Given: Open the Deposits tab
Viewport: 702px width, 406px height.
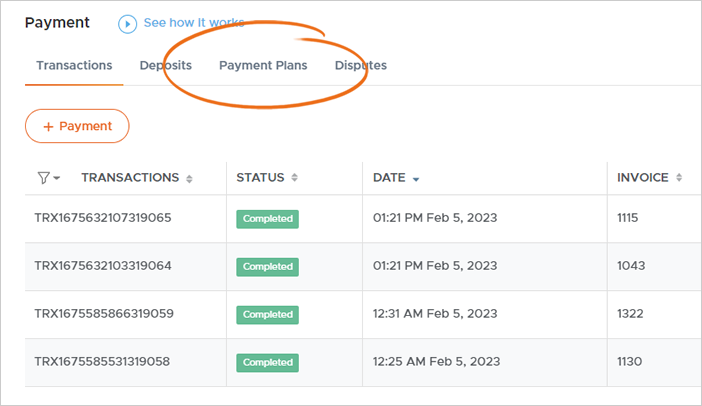Looking at the screenshot, I should 166,66.
